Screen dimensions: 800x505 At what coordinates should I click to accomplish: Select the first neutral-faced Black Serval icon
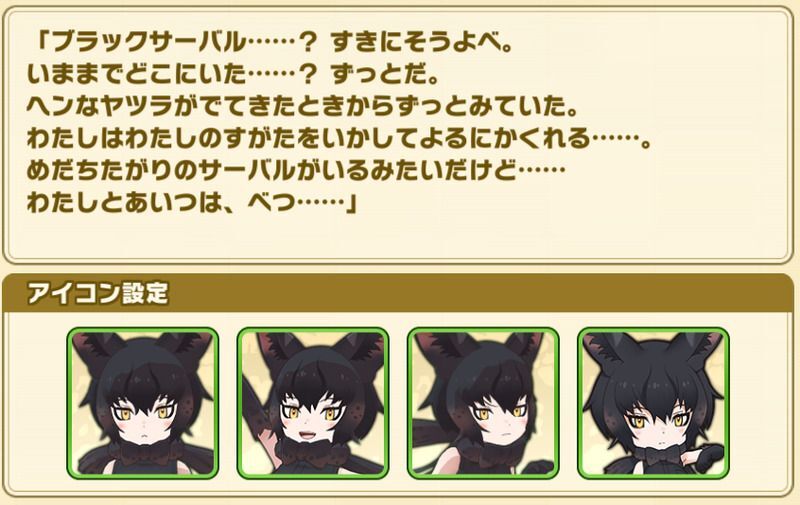(143, 403)
